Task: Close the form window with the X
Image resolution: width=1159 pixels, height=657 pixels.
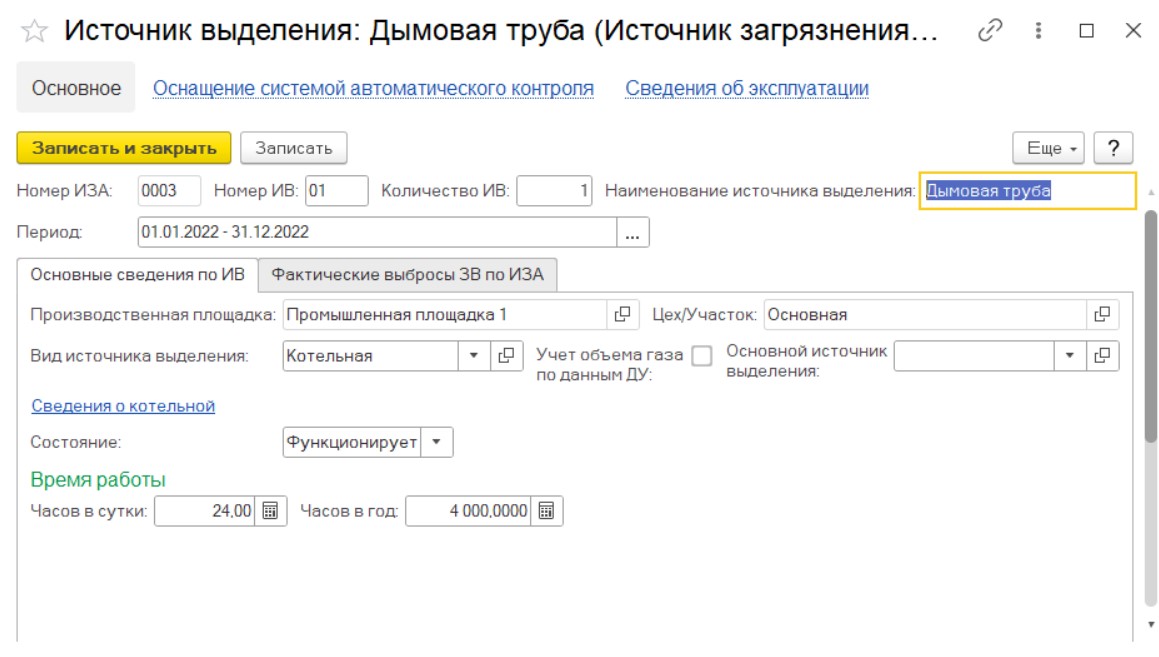Action: point(1133,30)
